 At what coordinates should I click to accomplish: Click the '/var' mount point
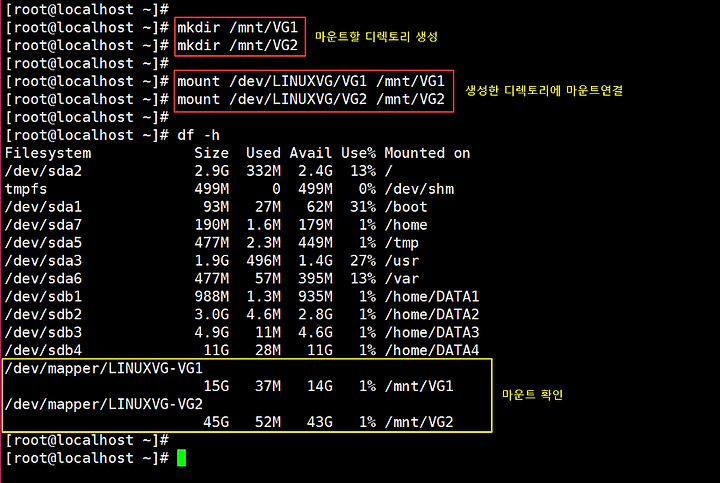pyautogui.click(x=402, y=278)
